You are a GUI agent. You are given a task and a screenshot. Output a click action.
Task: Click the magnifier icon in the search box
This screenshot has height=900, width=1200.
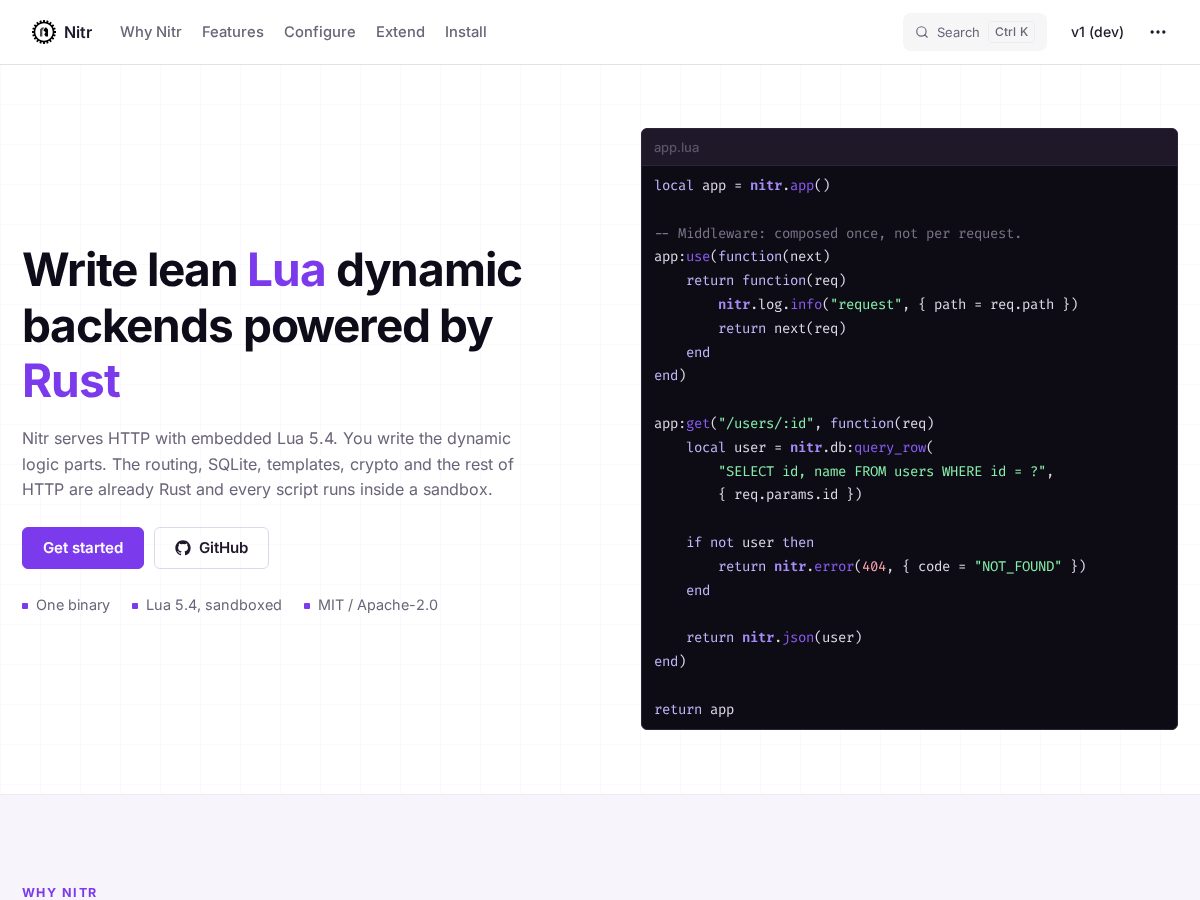coord(922,32)
